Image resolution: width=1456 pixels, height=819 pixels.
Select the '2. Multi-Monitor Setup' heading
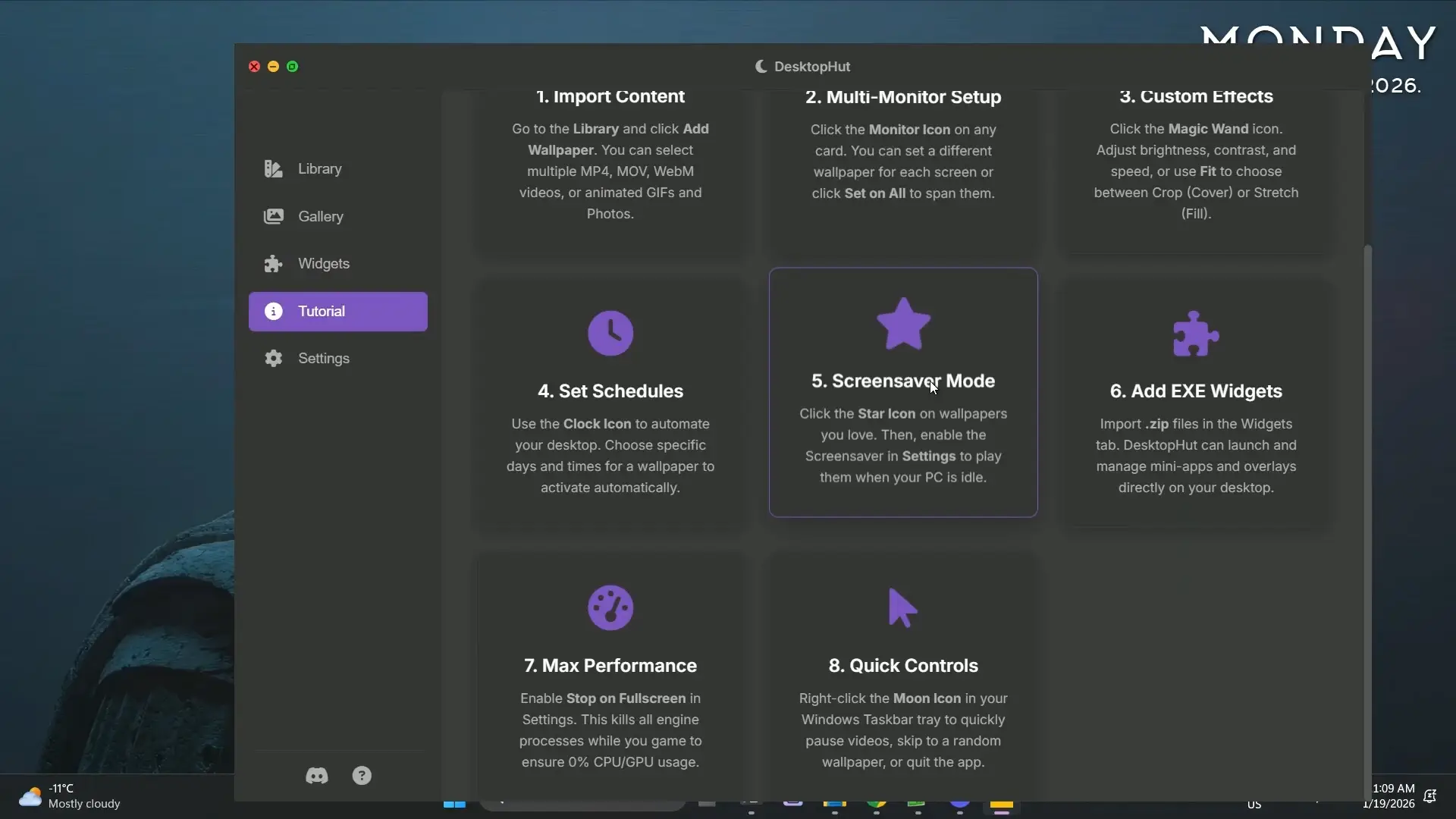pos(903,97)
